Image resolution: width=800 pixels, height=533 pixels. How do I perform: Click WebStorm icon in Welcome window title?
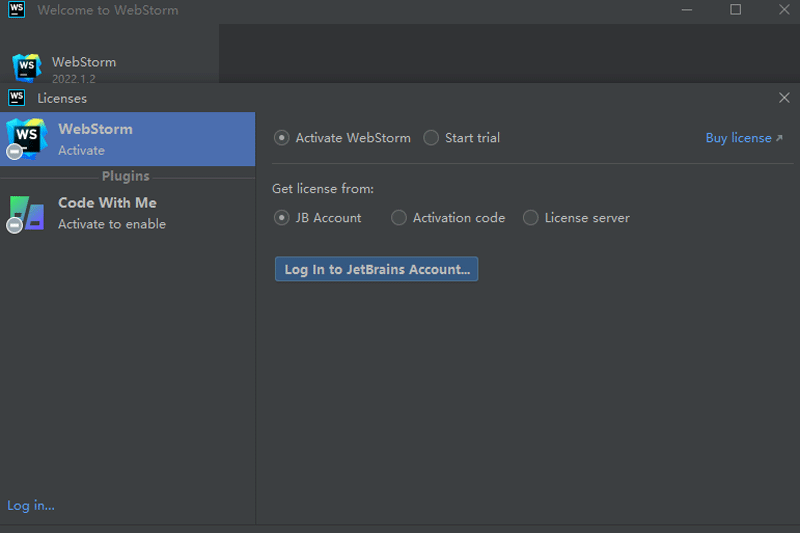pos(16,10)
